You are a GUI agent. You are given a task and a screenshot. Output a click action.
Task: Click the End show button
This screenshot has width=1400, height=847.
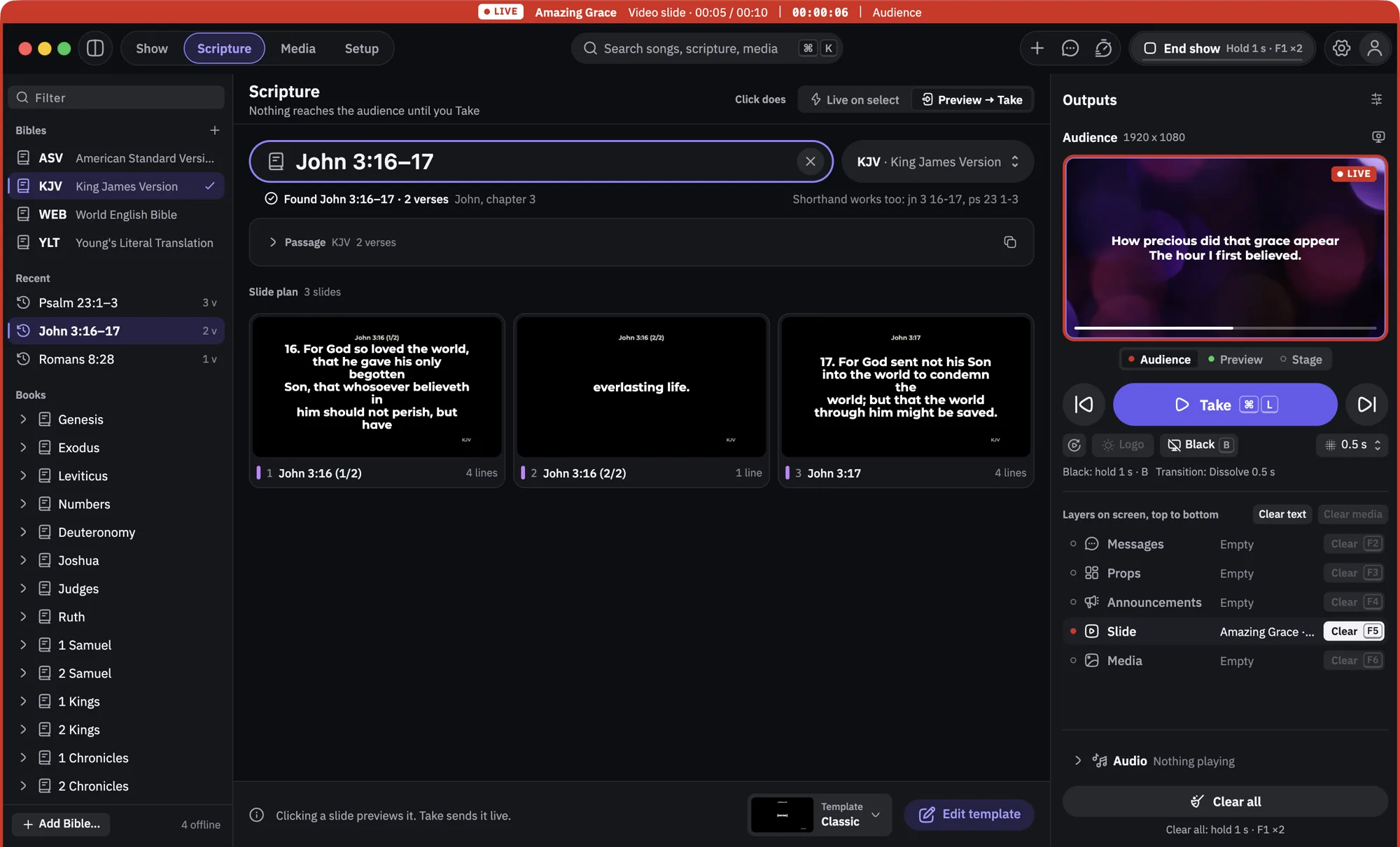(x=1222, y=48)
